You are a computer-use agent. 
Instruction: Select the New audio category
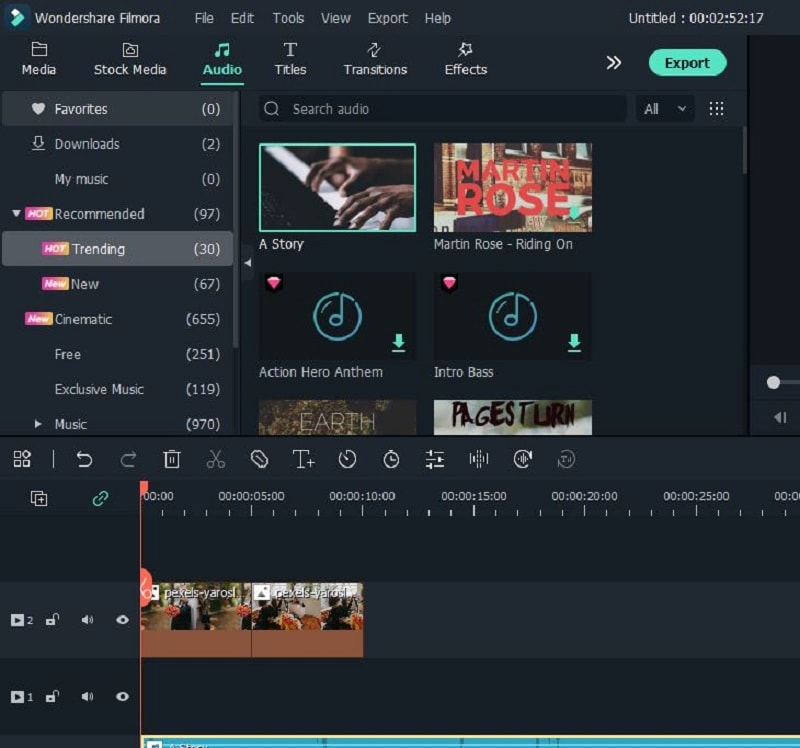coord(117,284)
